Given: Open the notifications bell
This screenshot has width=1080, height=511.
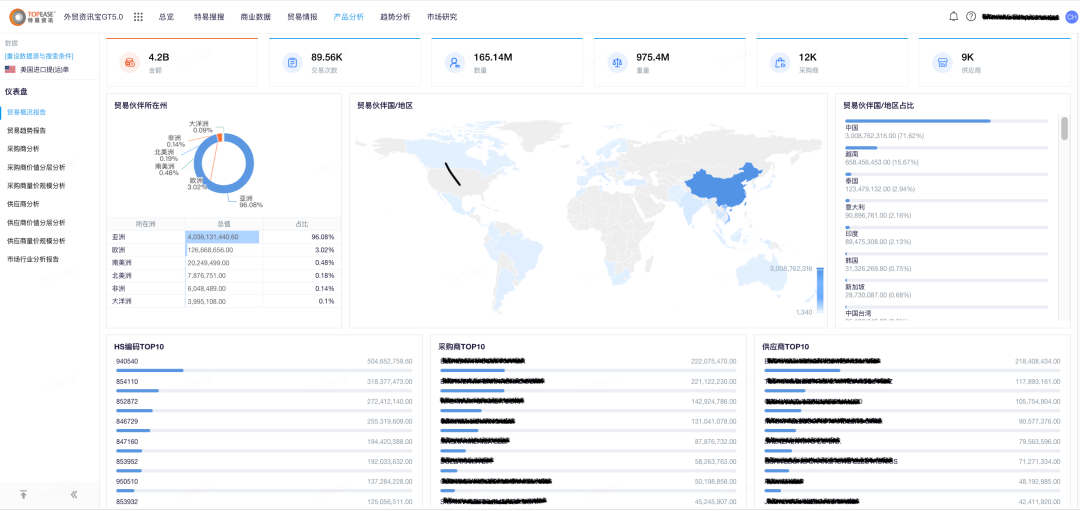Looking at the screenshot, I should (953, 17).
